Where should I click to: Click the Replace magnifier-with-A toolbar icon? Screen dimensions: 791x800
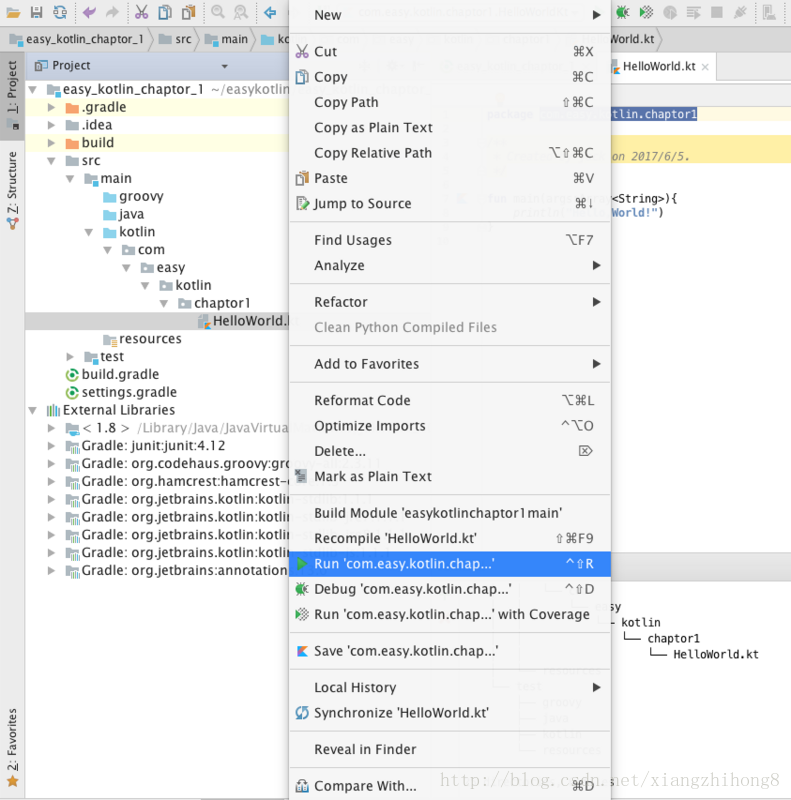(x=241, y=12)
